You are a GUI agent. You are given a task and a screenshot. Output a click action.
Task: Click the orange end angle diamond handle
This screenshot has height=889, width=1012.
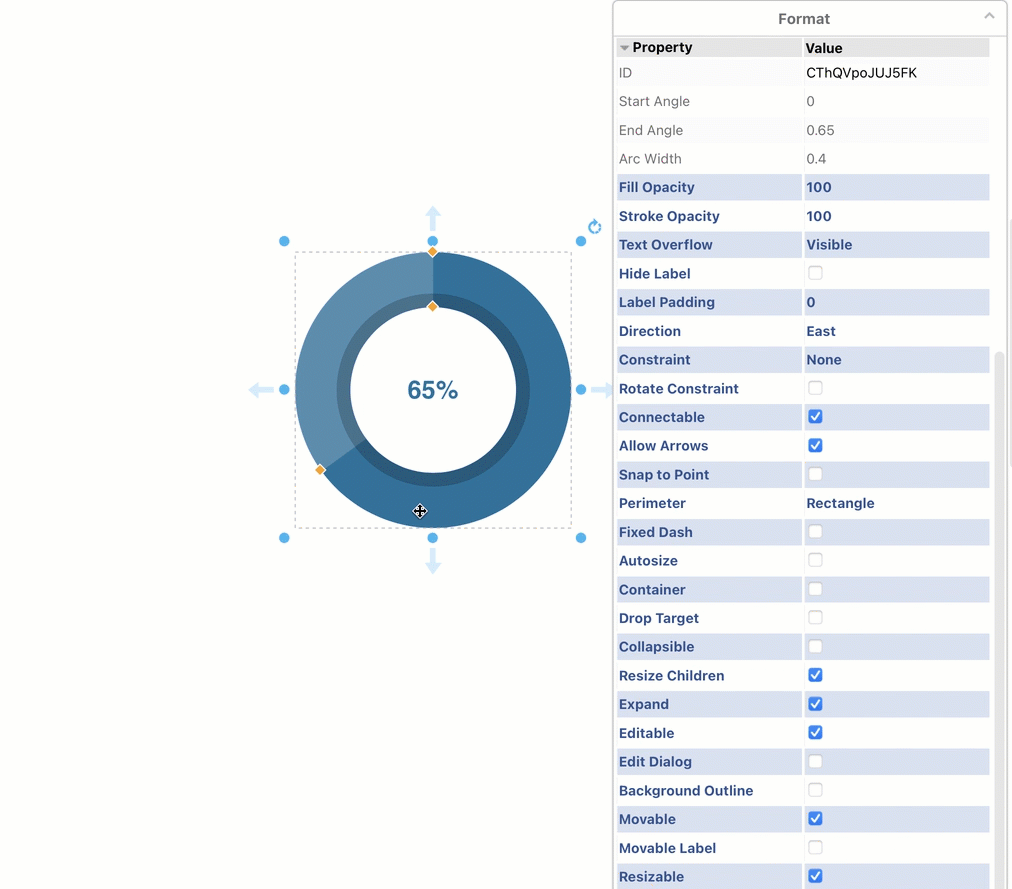320,470
